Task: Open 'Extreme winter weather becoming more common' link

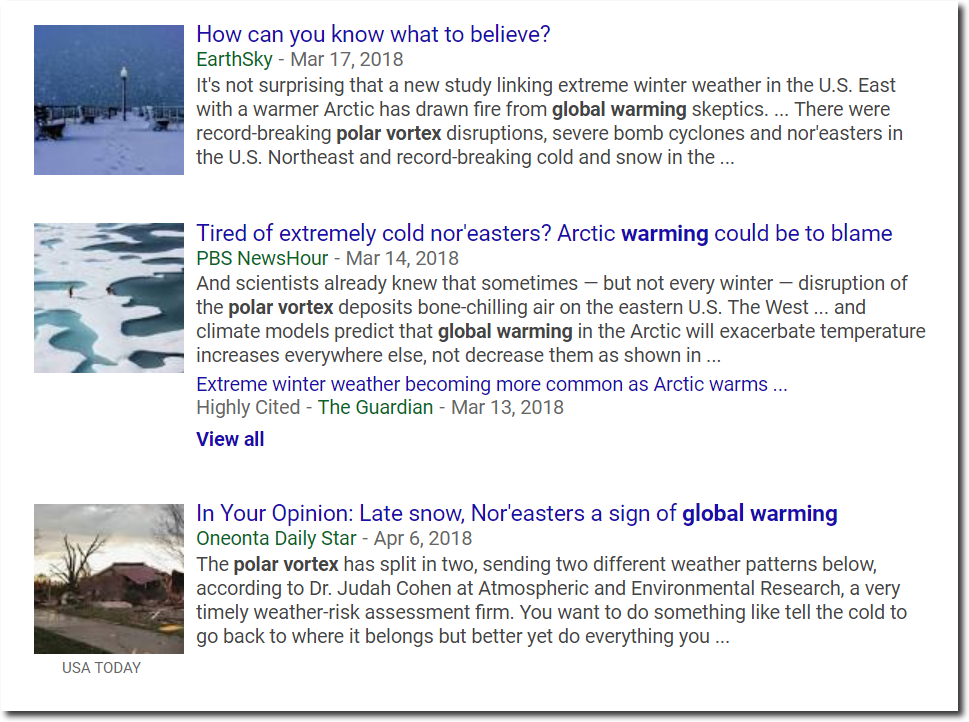Action: [492, 384]
